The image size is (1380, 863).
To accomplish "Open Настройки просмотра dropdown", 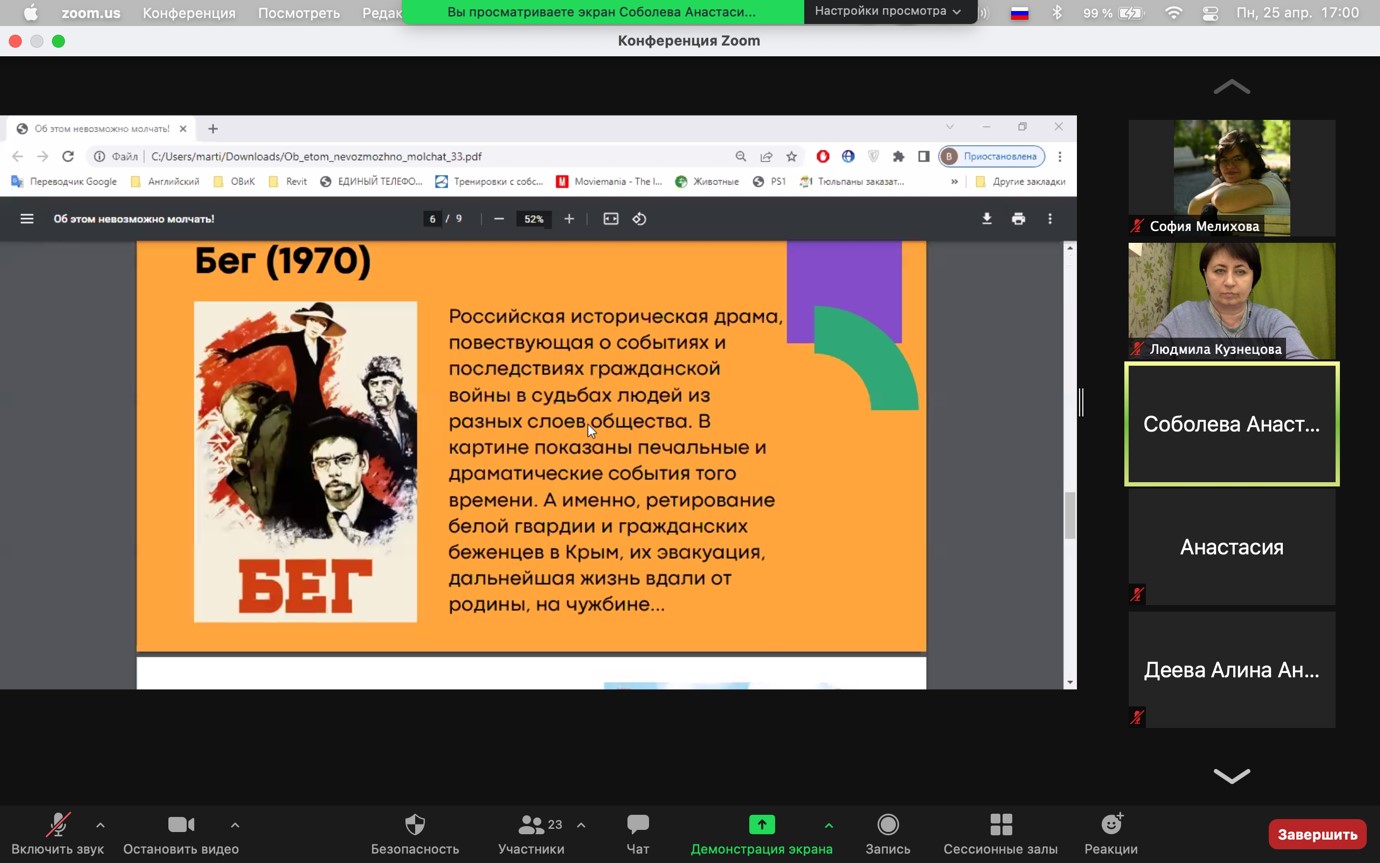I will click(888, 11).
